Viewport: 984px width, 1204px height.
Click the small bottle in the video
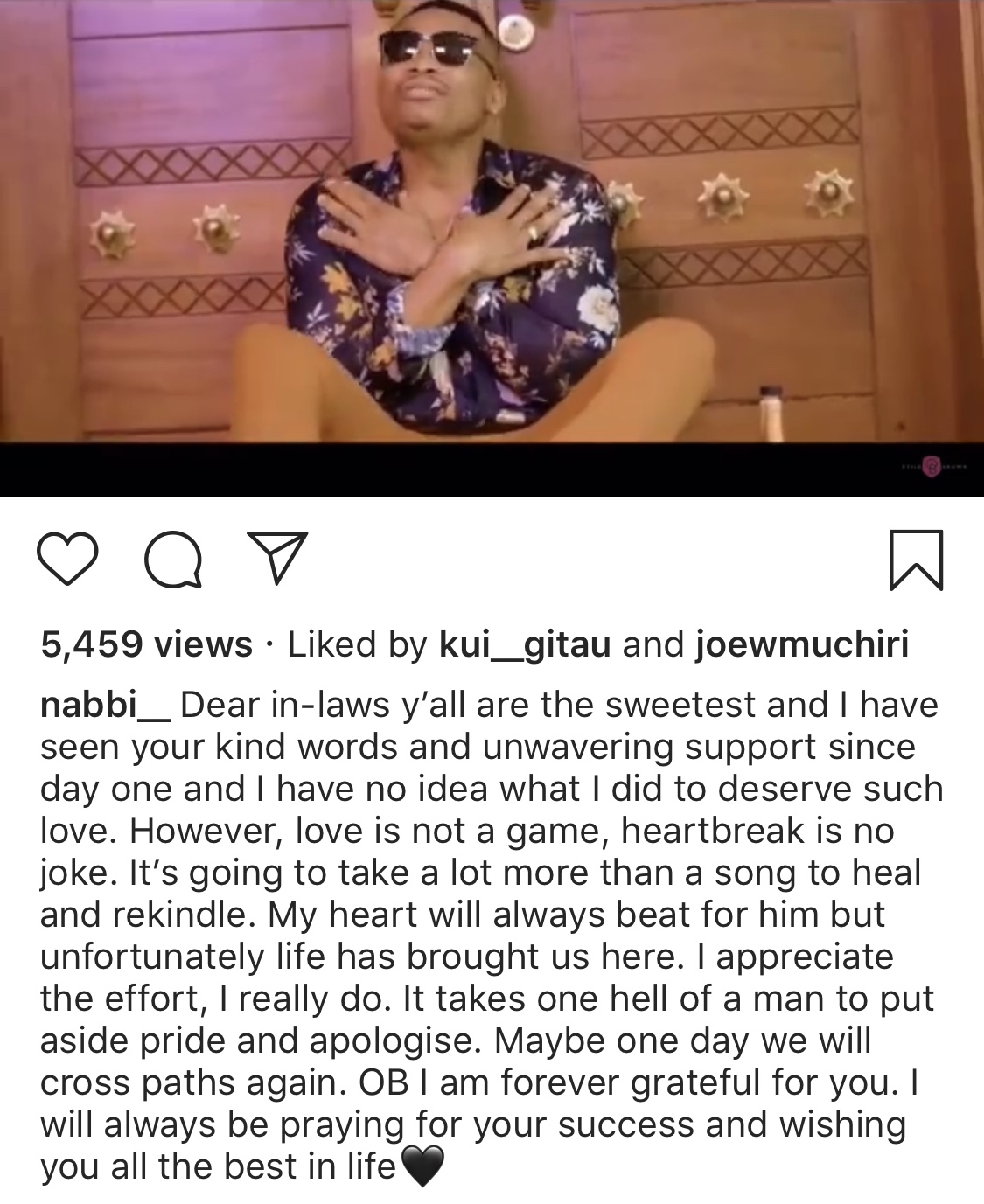click(771, 413)
